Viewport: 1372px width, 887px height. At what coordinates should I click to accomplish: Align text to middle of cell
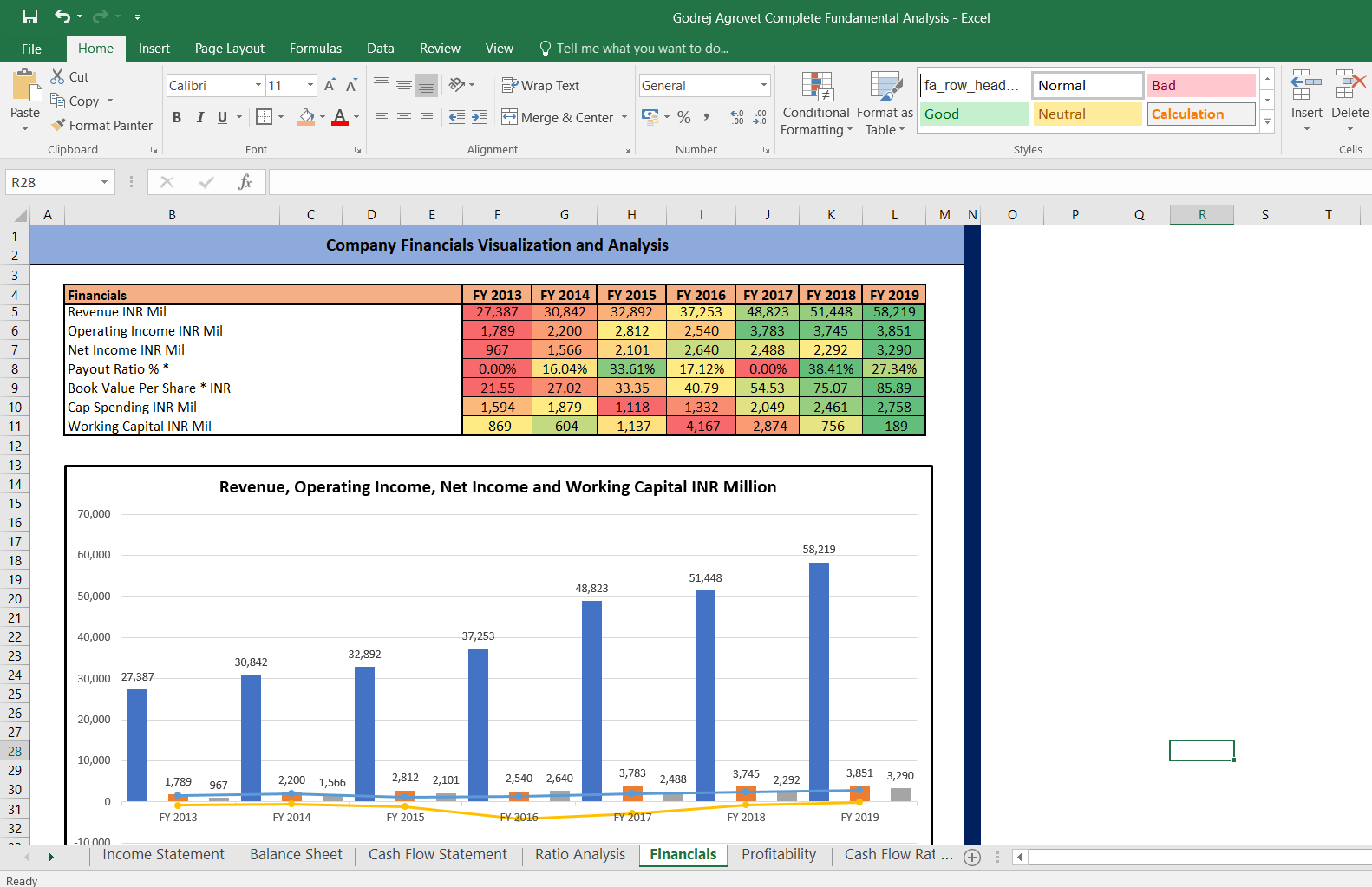(x=404, y=84)
